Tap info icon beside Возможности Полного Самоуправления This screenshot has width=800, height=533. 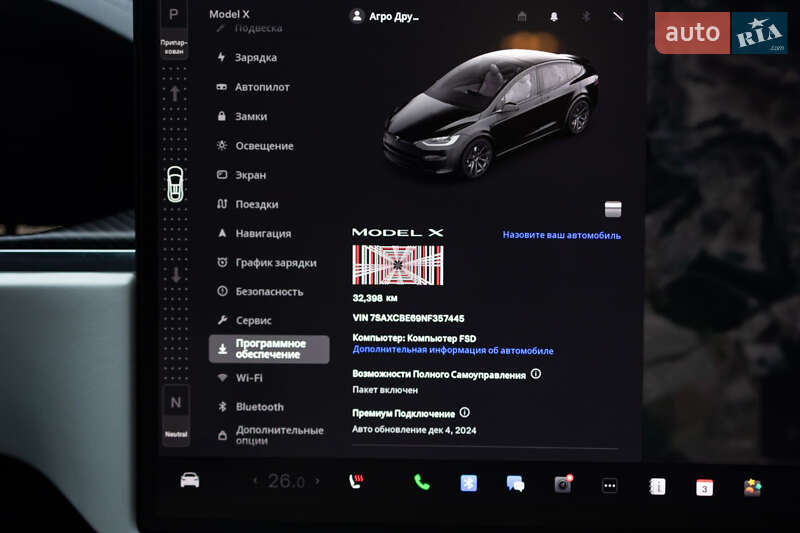click(536, 373)
